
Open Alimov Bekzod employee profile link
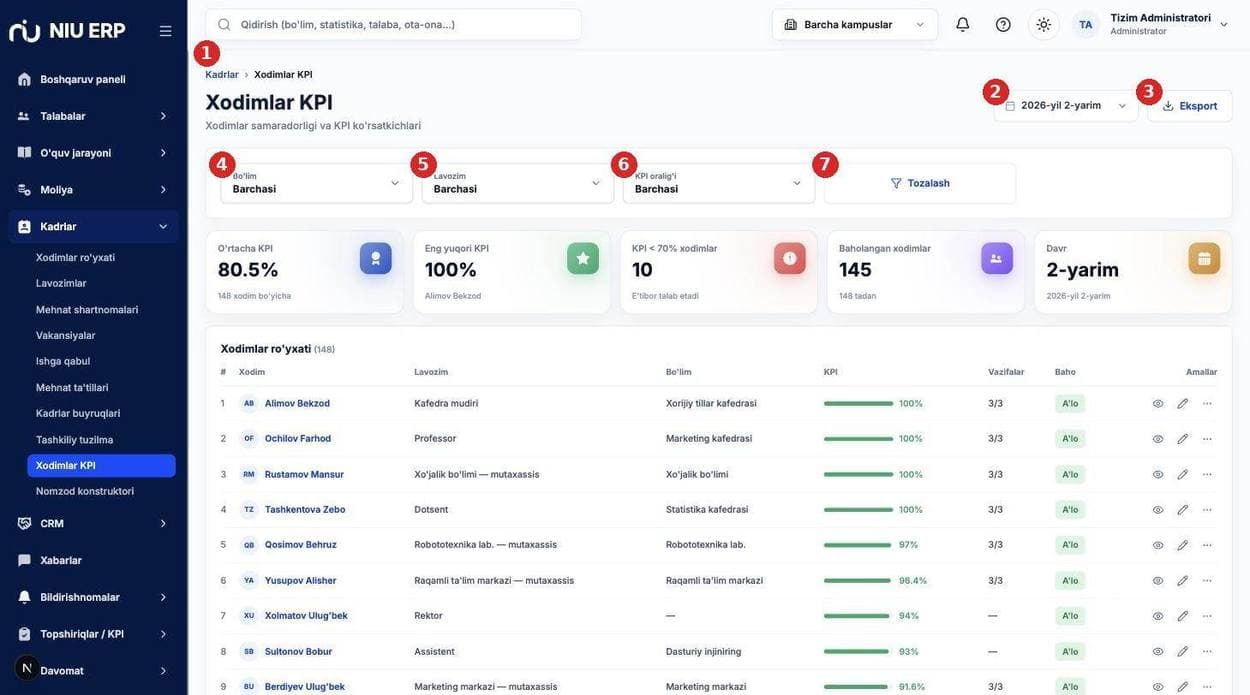[297, 403]
